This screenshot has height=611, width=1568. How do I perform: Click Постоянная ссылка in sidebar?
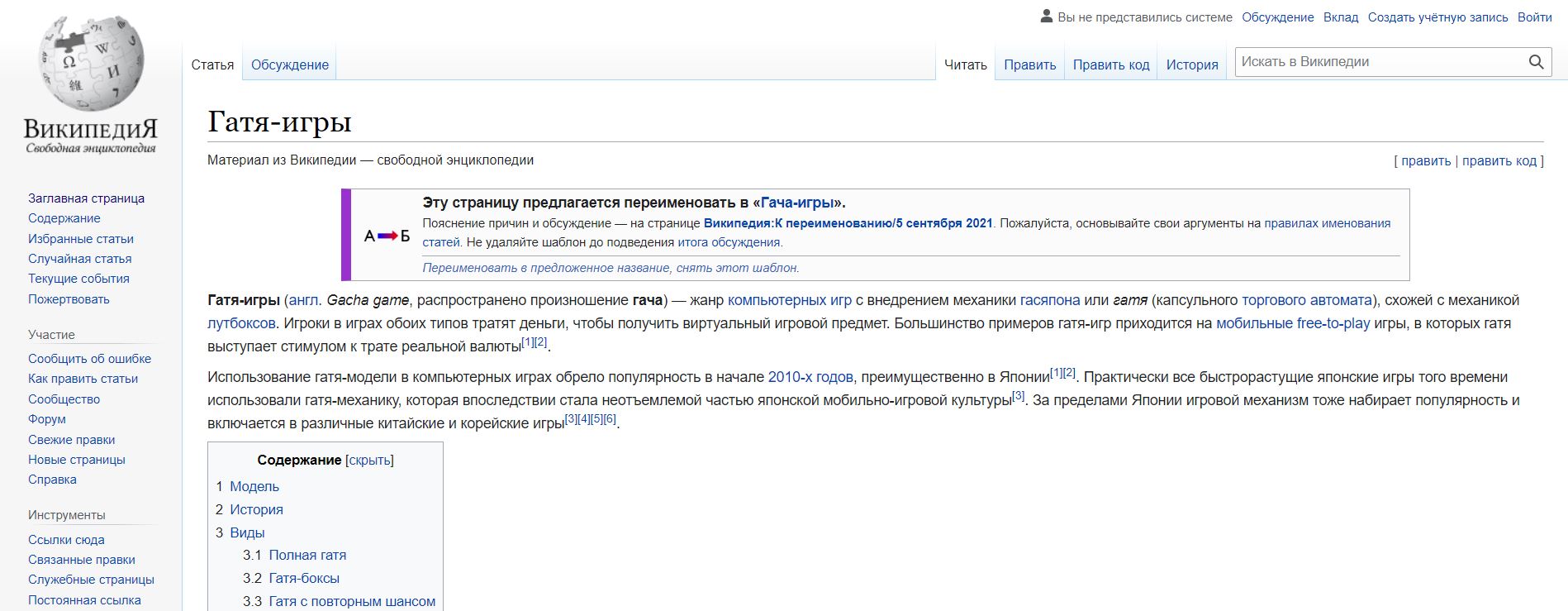[x=85, y=600]
